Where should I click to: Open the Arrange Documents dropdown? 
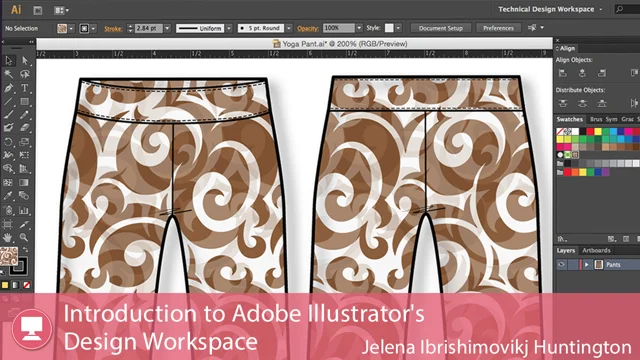[61, 10]
